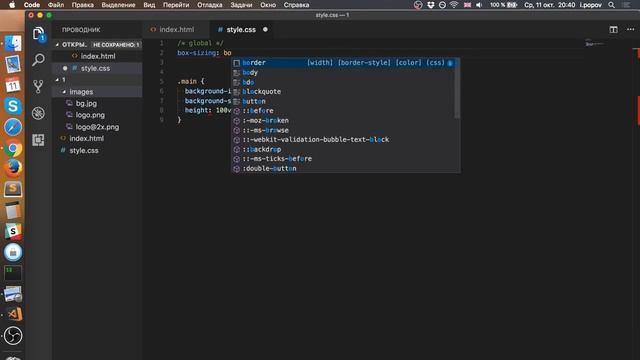Open the Calendar app in dock

(13, 85)
